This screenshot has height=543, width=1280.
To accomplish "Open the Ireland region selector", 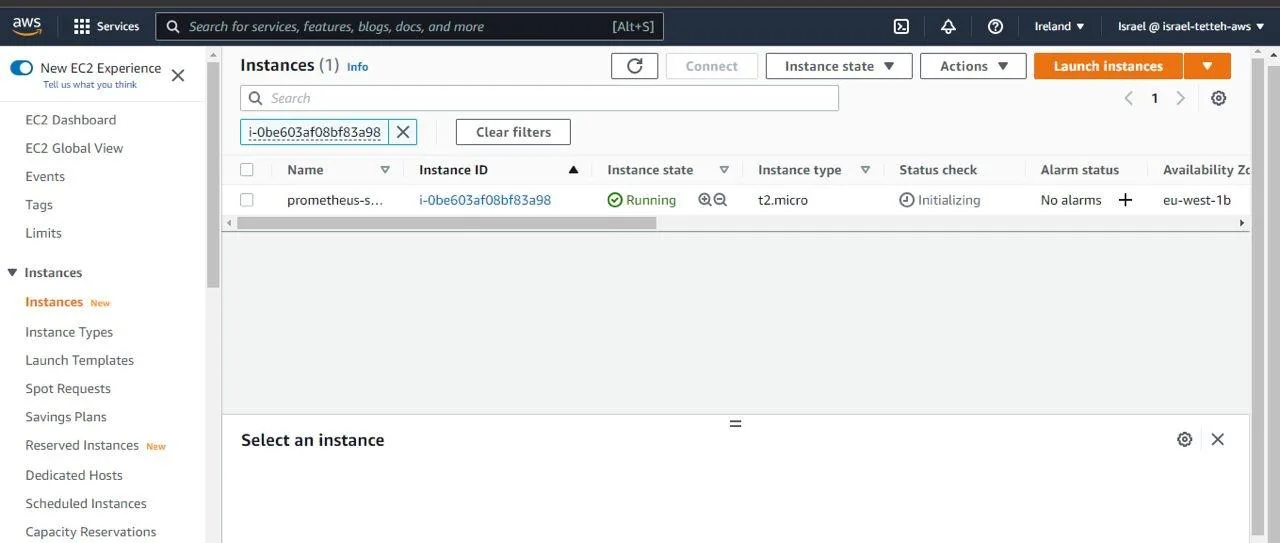I will click(1059, 27).
